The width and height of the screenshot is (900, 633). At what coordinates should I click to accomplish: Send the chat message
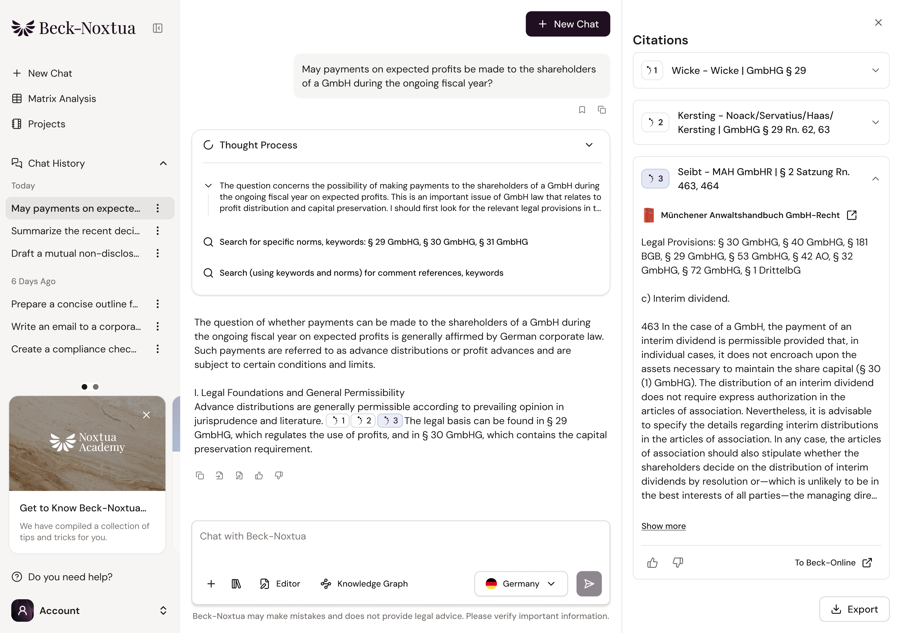pyautogui.click(x=589, y=584)
